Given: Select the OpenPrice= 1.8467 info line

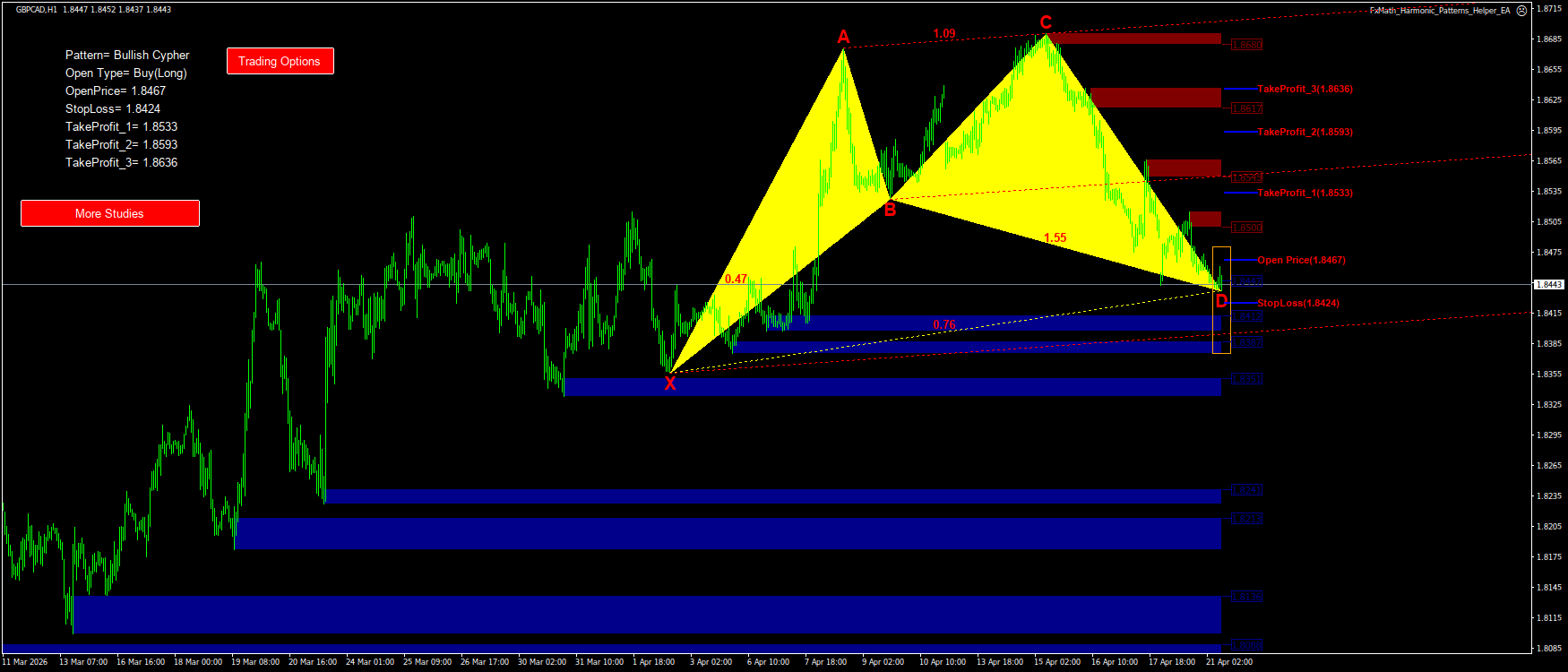Looking at the screenshot, I should (116, 90).
